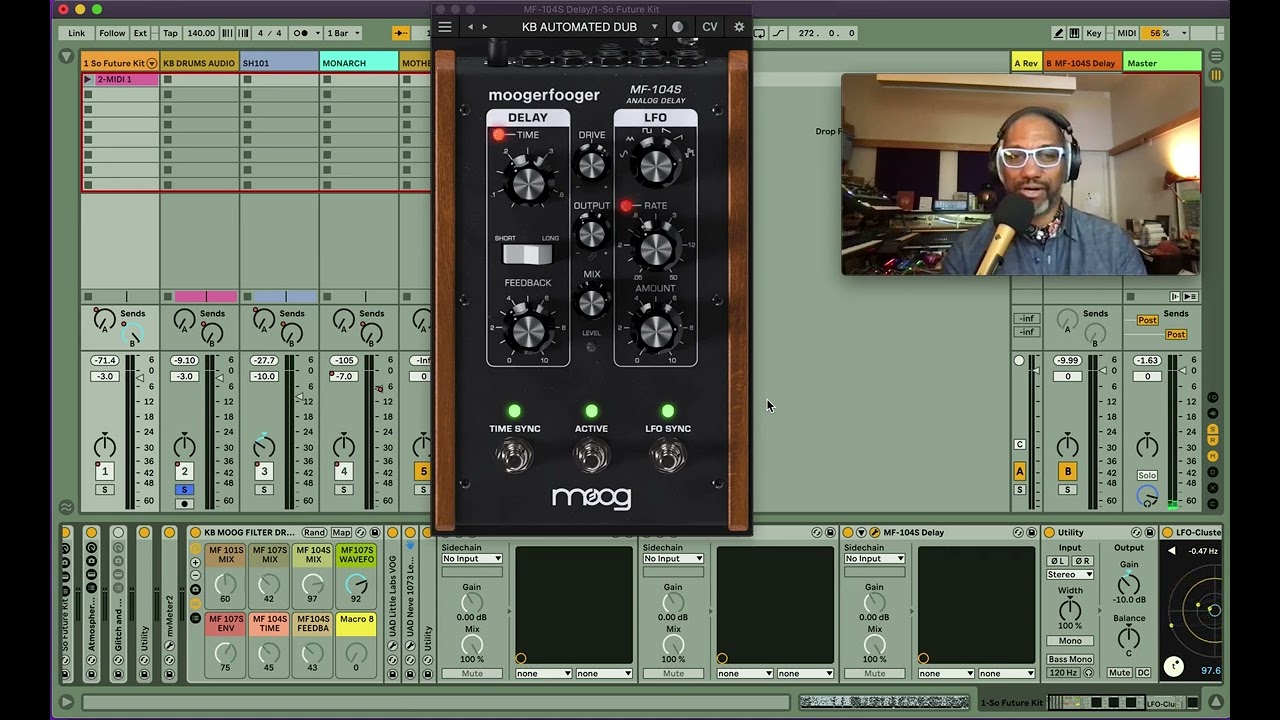Click the delay TIME knob
Screen dimensions: 1280x720
[528, 182]
